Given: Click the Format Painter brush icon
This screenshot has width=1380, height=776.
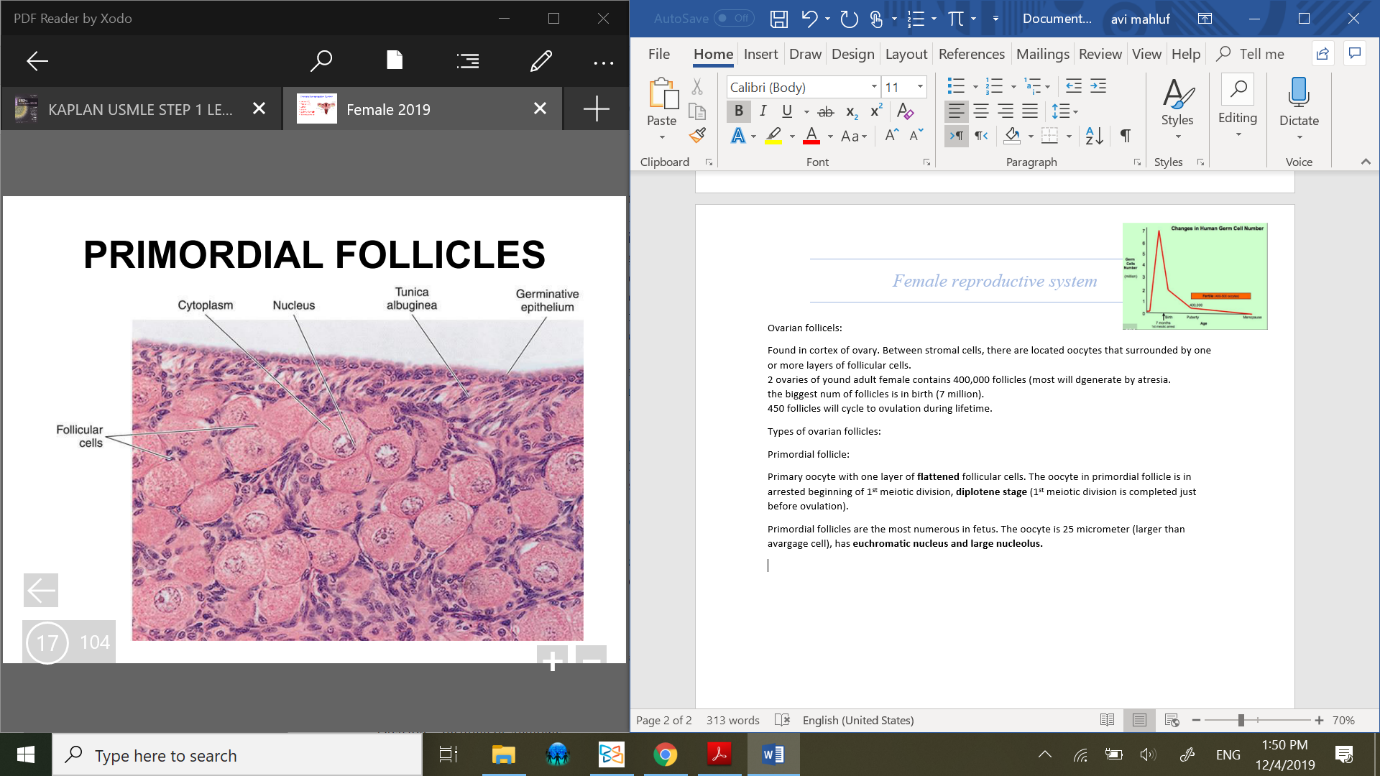Looking at the screenshot, I should pyautogui.click(x=697, y=135).
